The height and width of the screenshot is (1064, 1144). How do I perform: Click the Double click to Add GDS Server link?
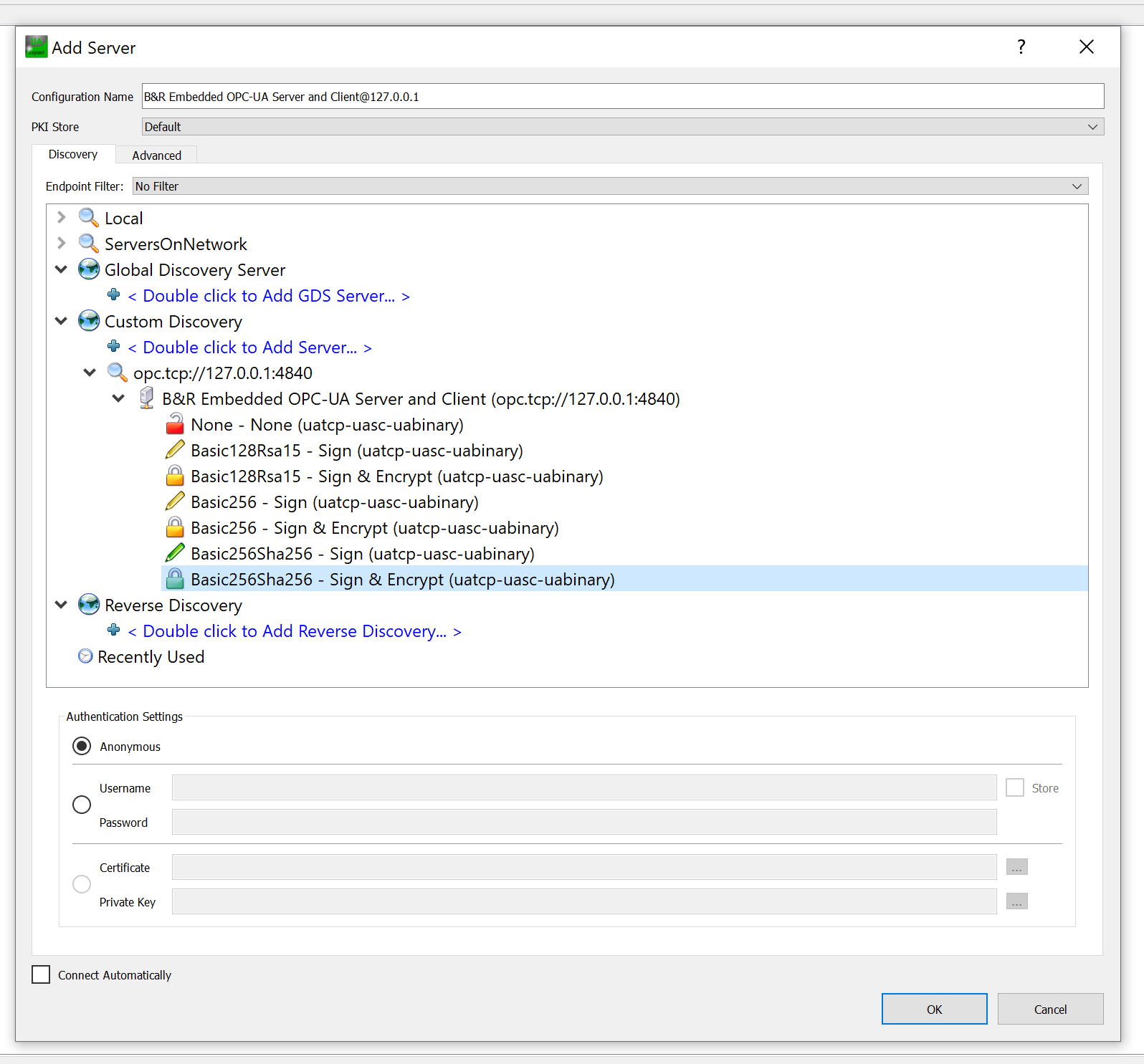pyautogui.click(x=269, y=296)
